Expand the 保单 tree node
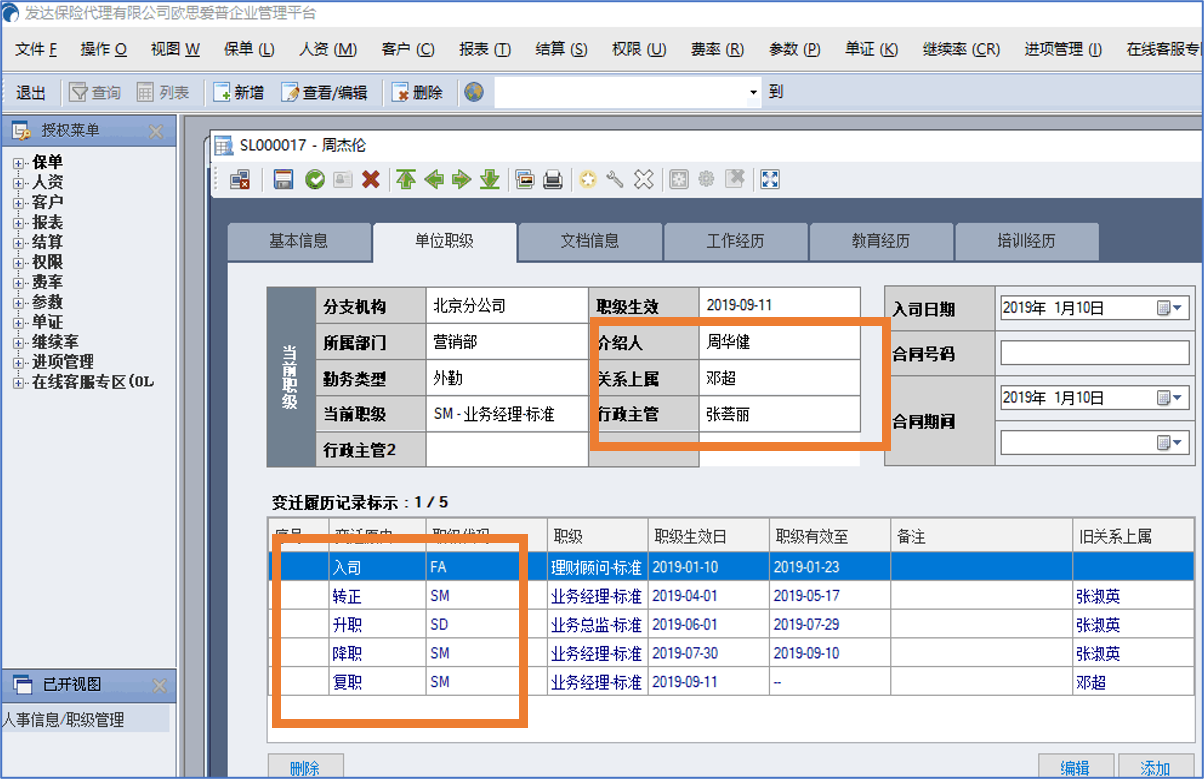This screenshot has height=779, width=1204. coord(18,163)
